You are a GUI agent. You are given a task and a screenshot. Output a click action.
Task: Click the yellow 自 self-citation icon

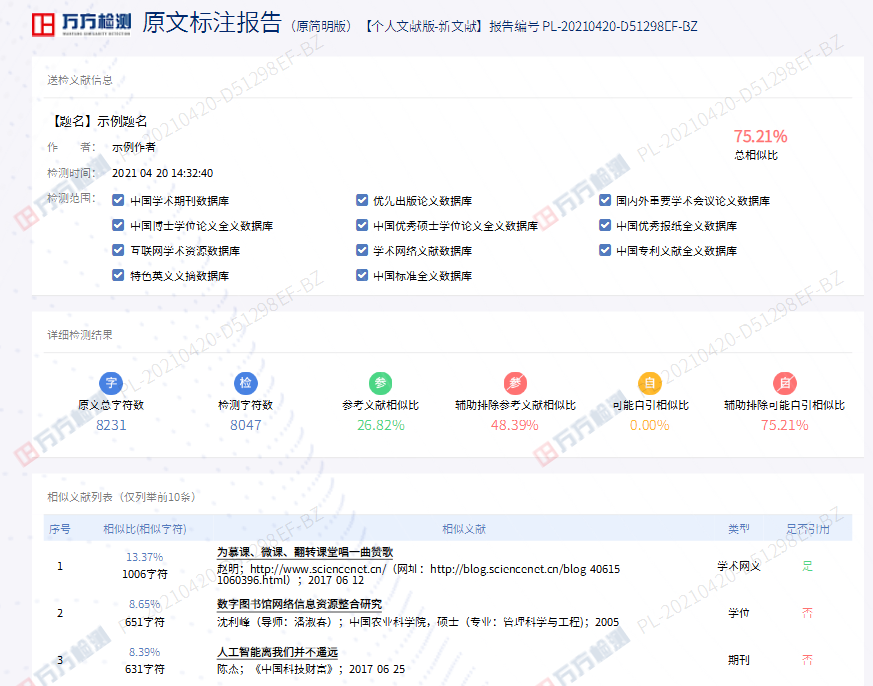pyautogui.click(x=650, y=383)
